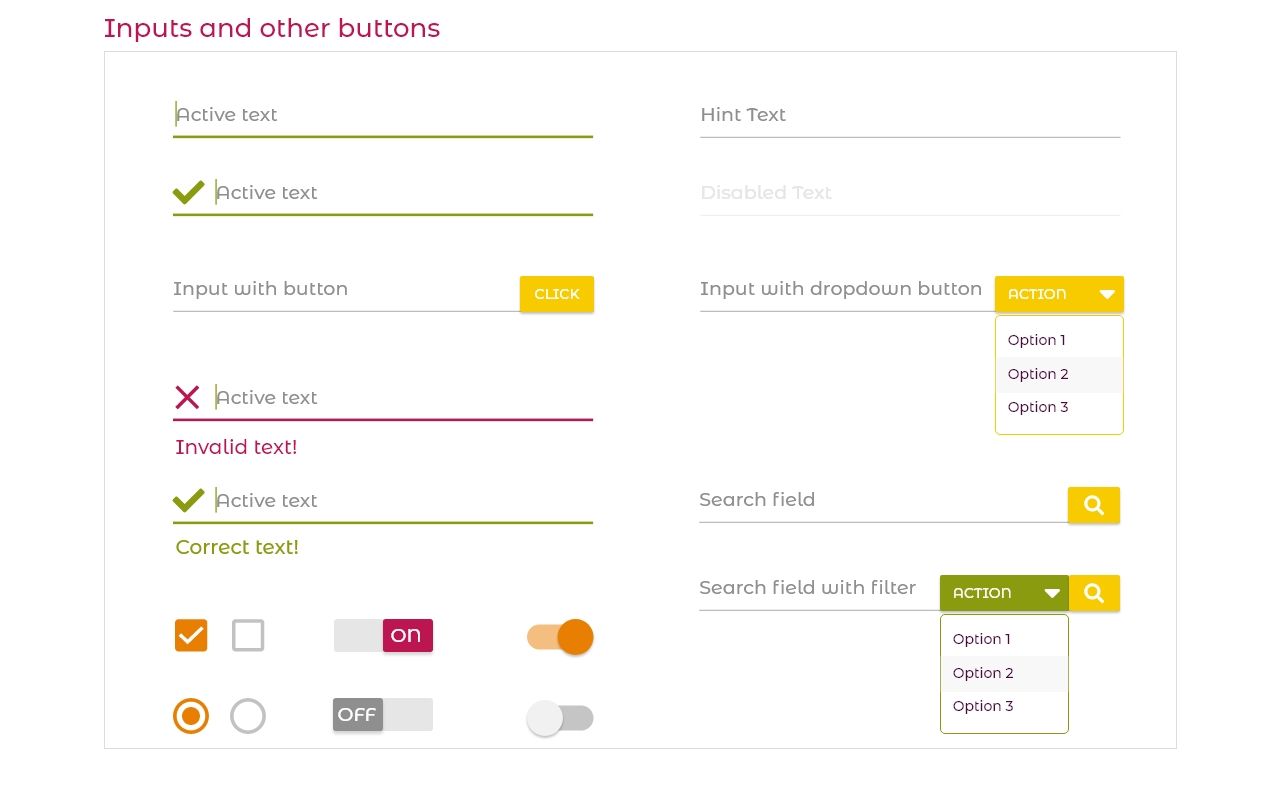This screenshot has width=1280, height=800.
Task: Click the selected orange radio button
Action: (191, 716)
